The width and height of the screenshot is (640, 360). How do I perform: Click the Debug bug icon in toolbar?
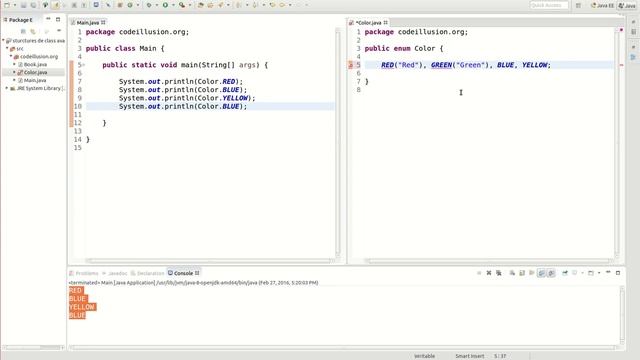point(149,5)
